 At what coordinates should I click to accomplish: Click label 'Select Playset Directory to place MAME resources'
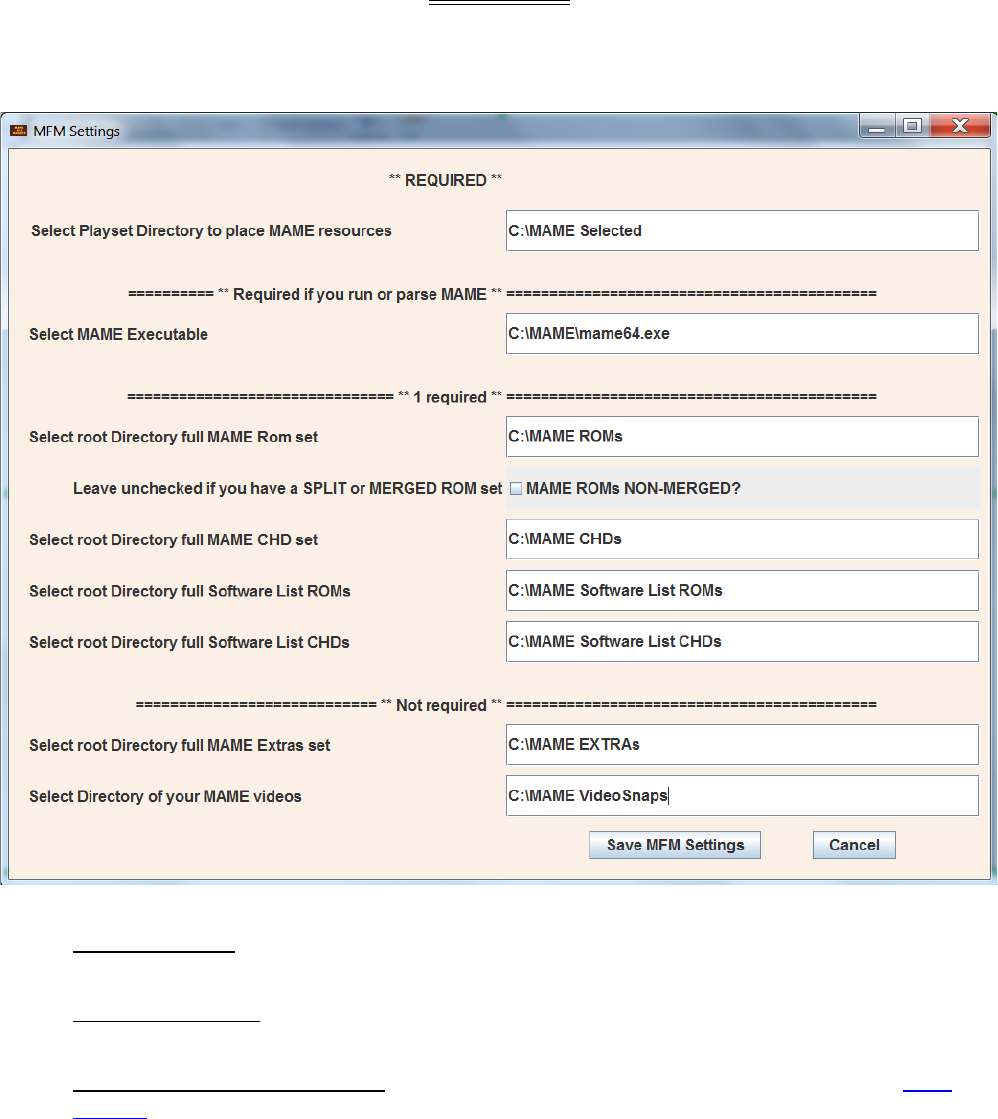[211, 231]
